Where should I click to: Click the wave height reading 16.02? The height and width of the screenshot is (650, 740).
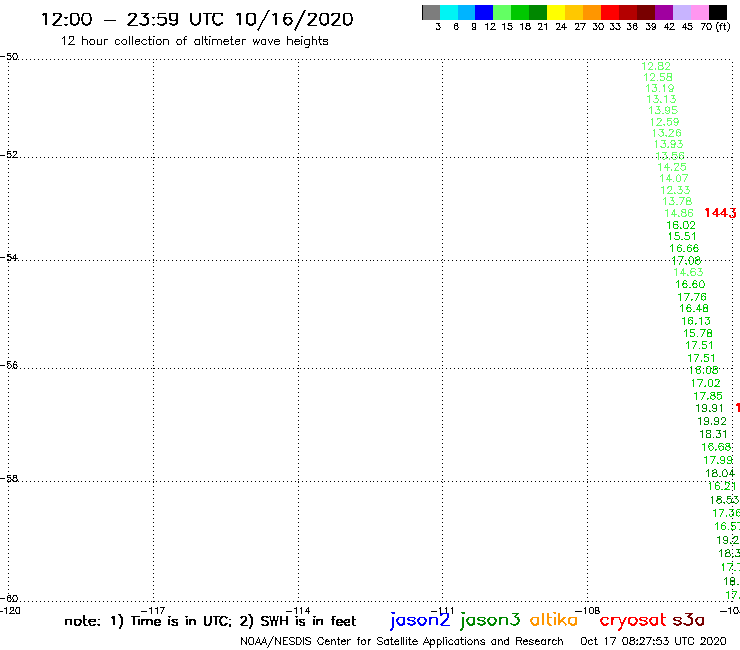click(681, 225)
